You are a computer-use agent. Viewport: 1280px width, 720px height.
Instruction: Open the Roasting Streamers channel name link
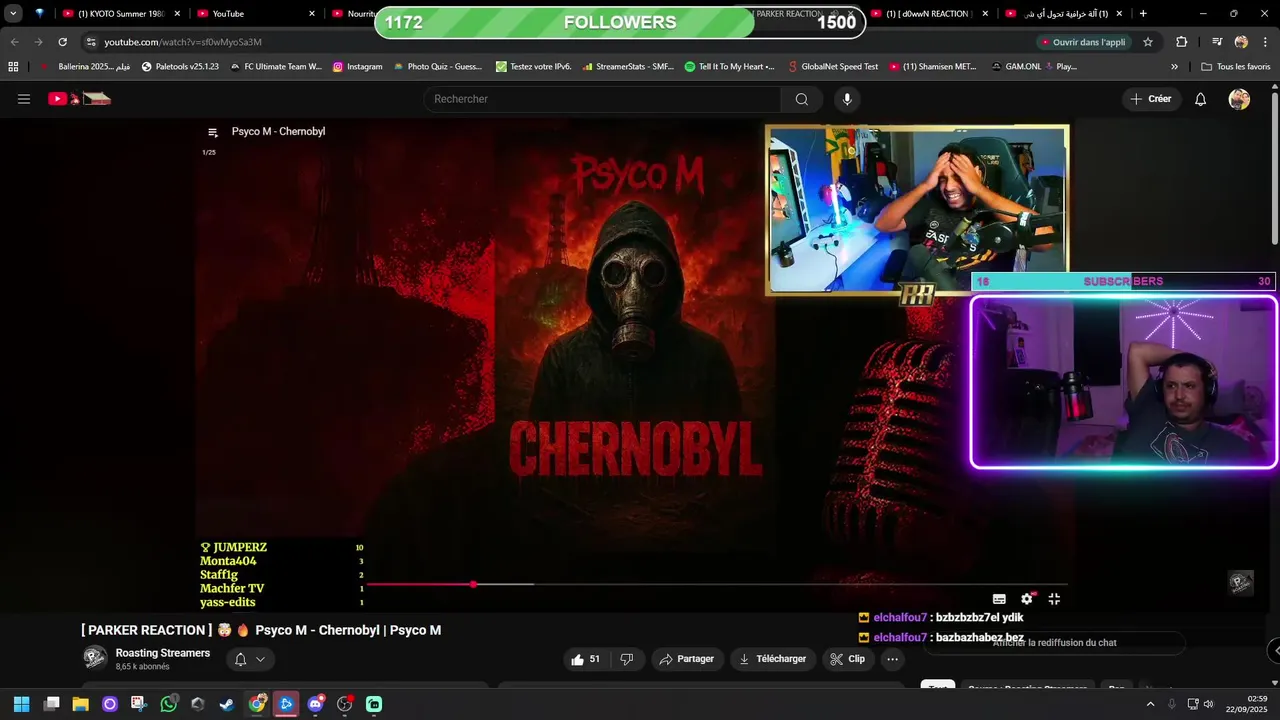tap(163, 653)
